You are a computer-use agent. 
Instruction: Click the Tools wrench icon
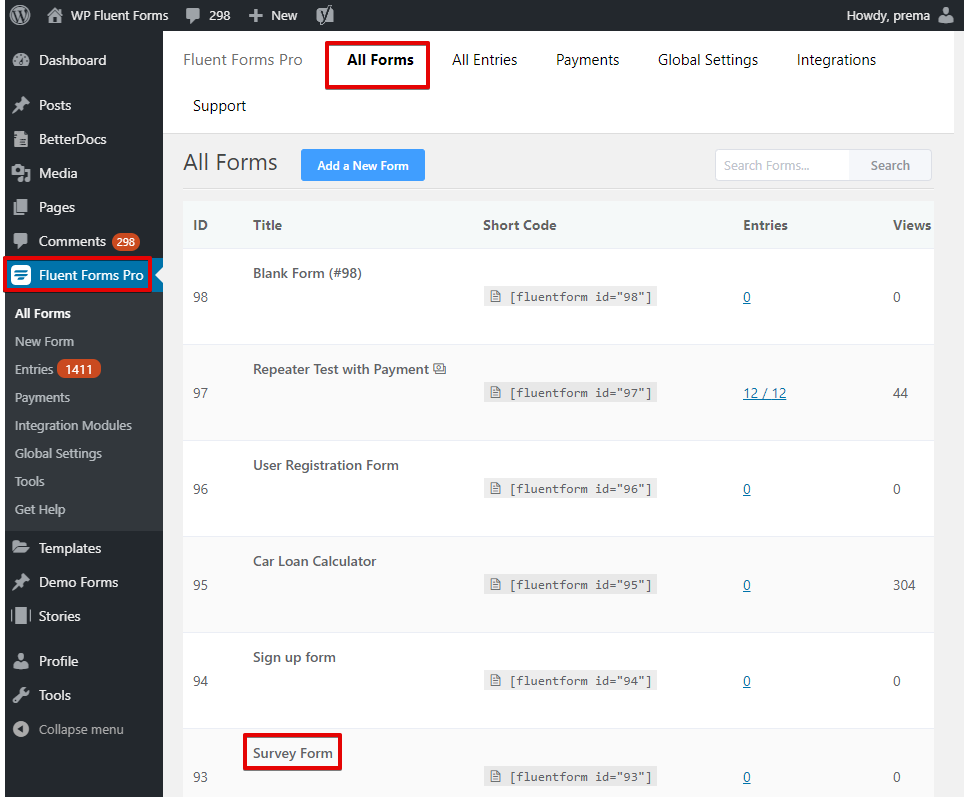click(22, 695)
